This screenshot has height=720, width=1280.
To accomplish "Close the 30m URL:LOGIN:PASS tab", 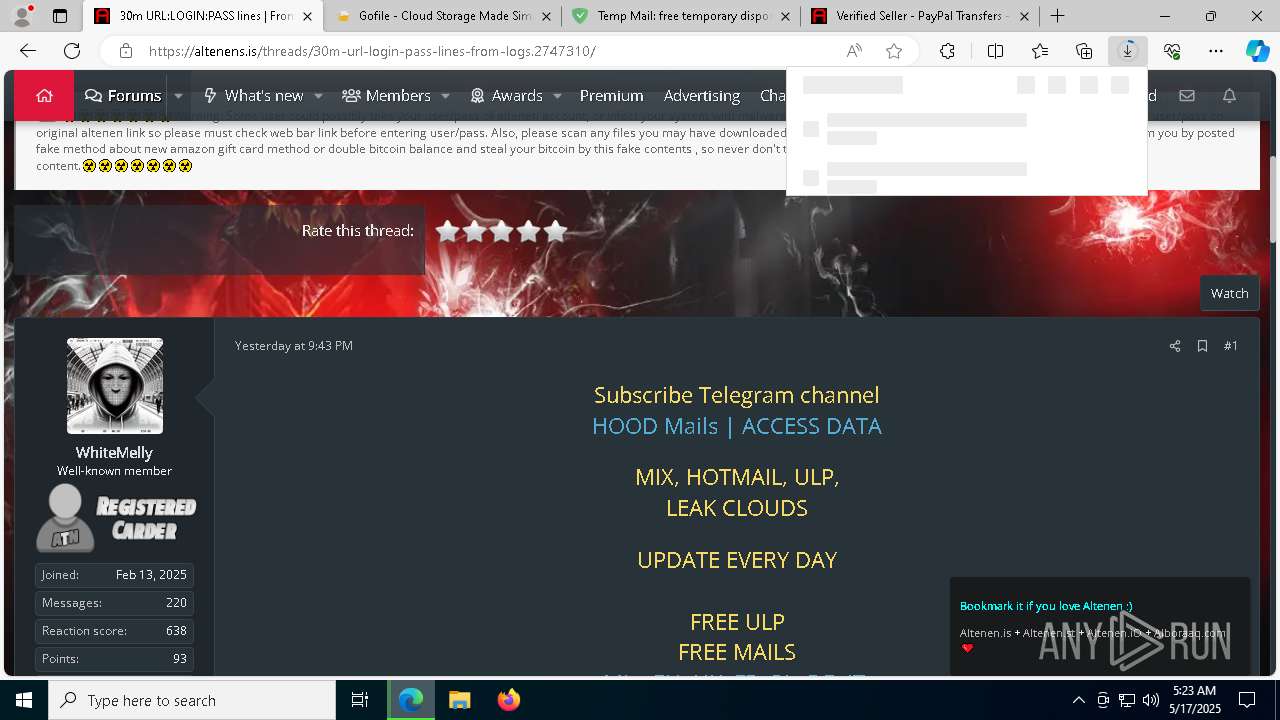I will click(307, 16).
